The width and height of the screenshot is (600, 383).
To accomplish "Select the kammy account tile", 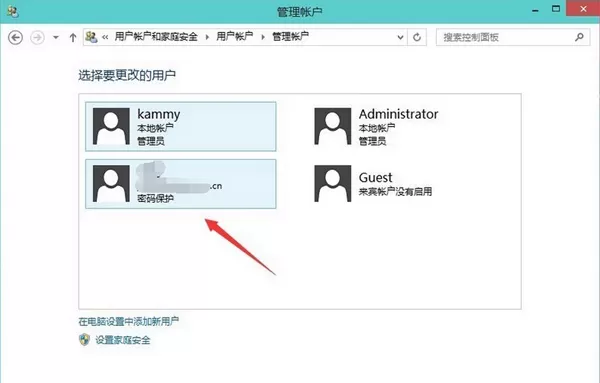I will (x=181, y=126).
